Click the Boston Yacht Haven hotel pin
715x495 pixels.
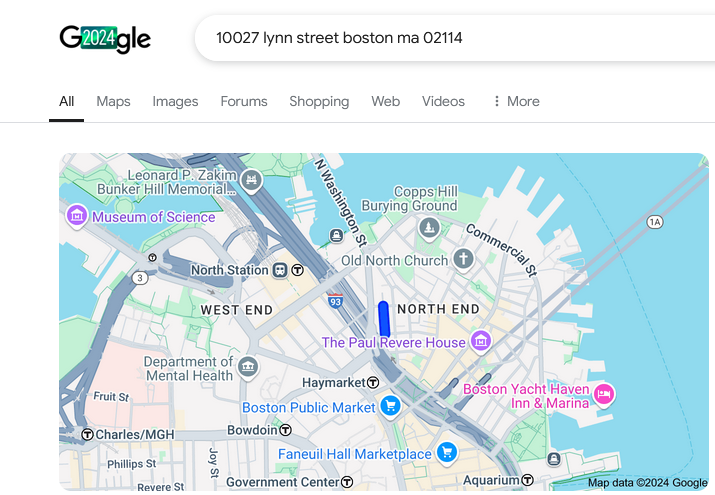tap(604, 394)
